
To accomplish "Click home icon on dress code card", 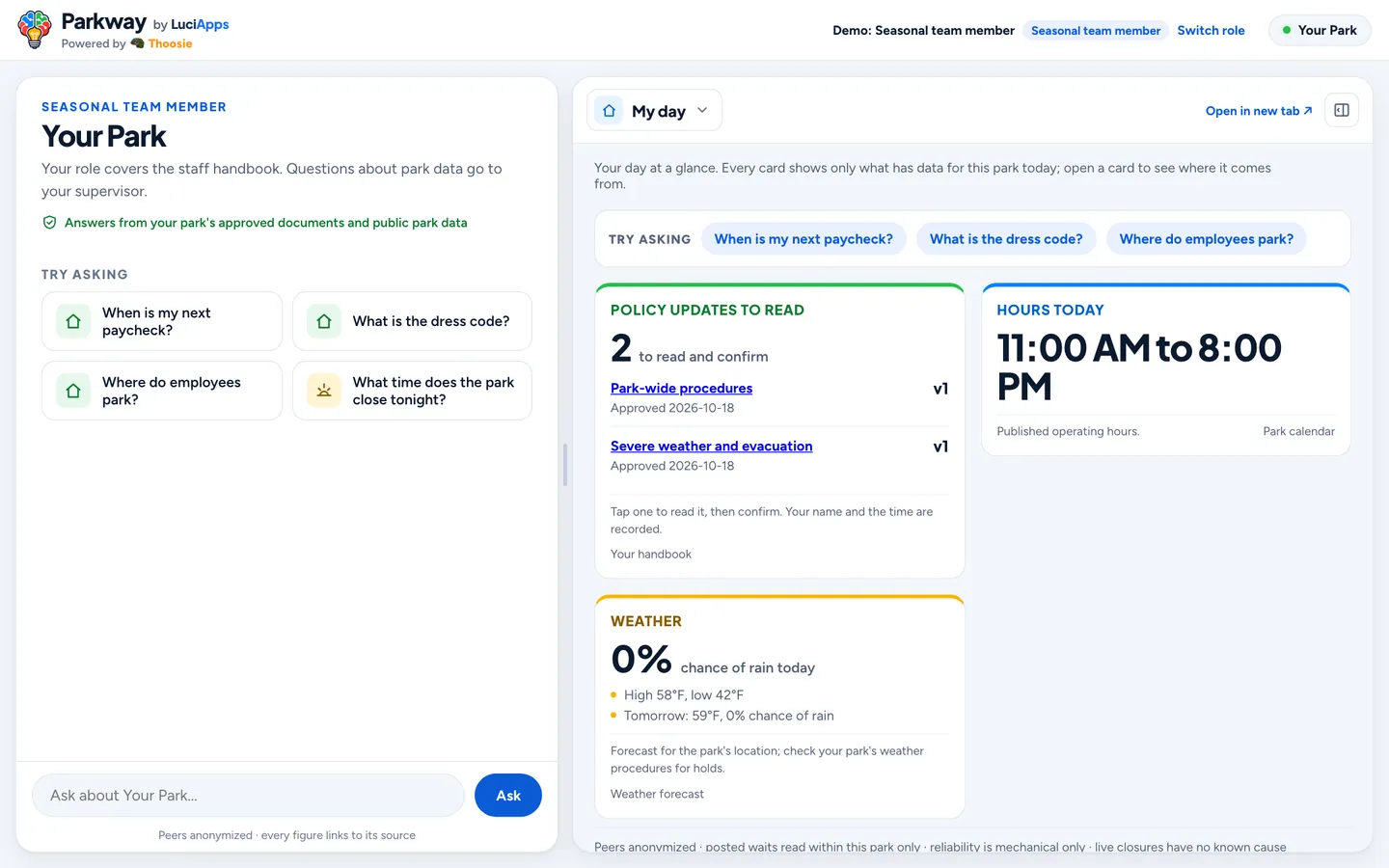I will 324,321.
